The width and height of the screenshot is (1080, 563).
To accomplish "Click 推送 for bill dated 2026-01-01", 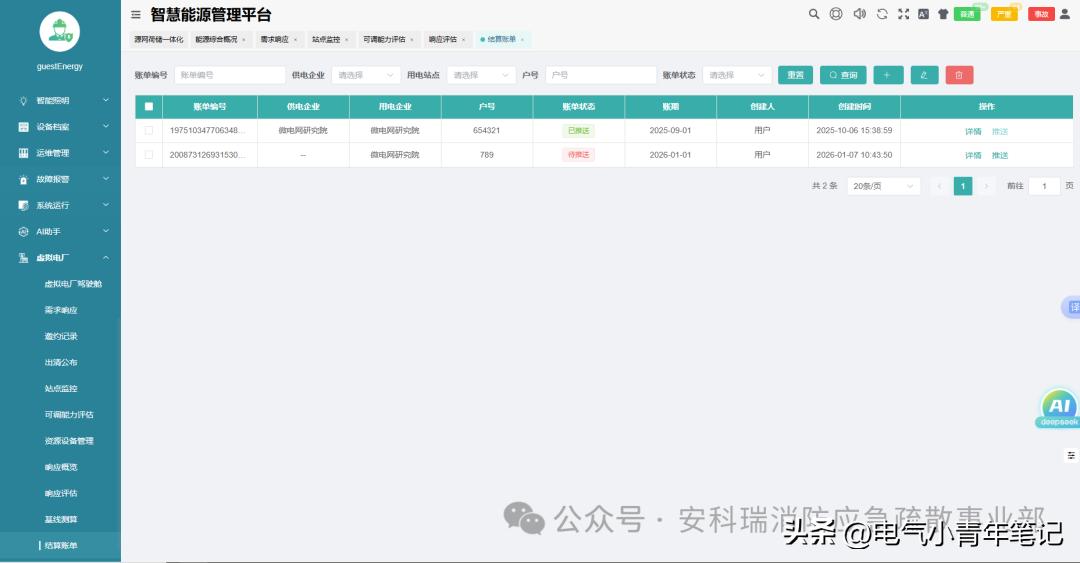I will pos(999,155).
